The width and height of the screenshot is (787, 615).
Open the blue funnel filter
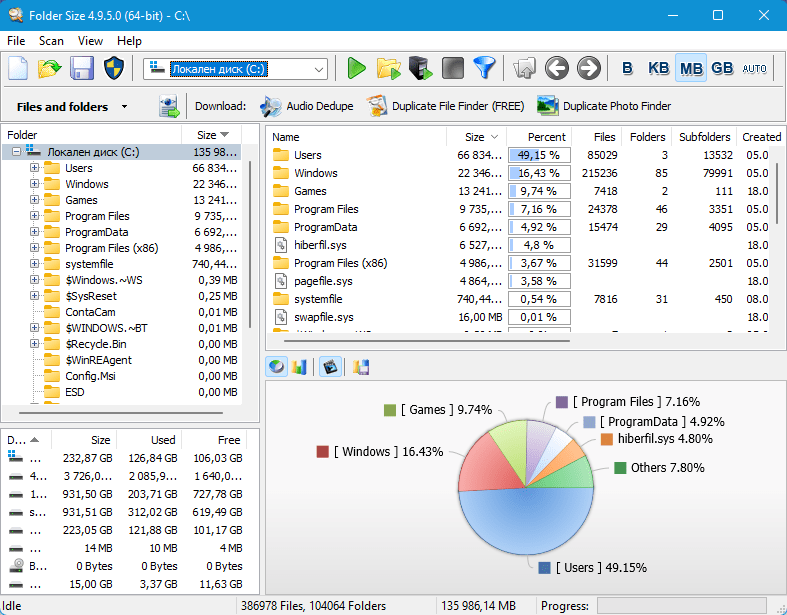click(x=484, y=68)
